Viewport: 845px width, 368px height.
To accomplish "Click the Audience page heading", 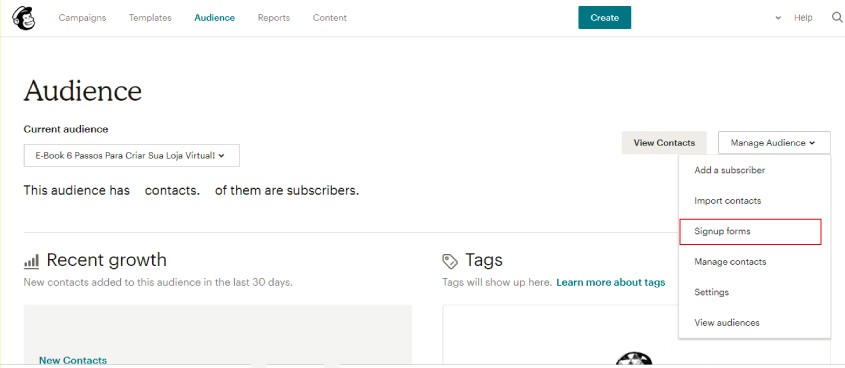I will click(83, 91).
